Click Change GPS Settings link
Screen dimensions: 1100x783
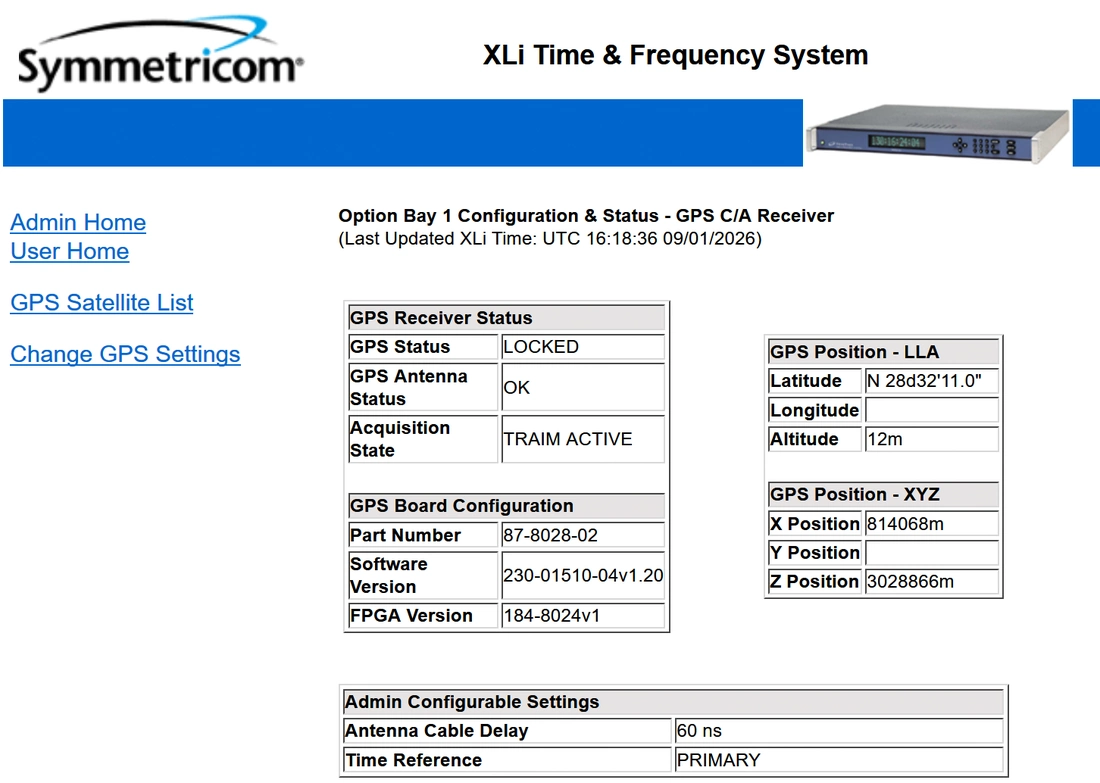tap(125, 354)
